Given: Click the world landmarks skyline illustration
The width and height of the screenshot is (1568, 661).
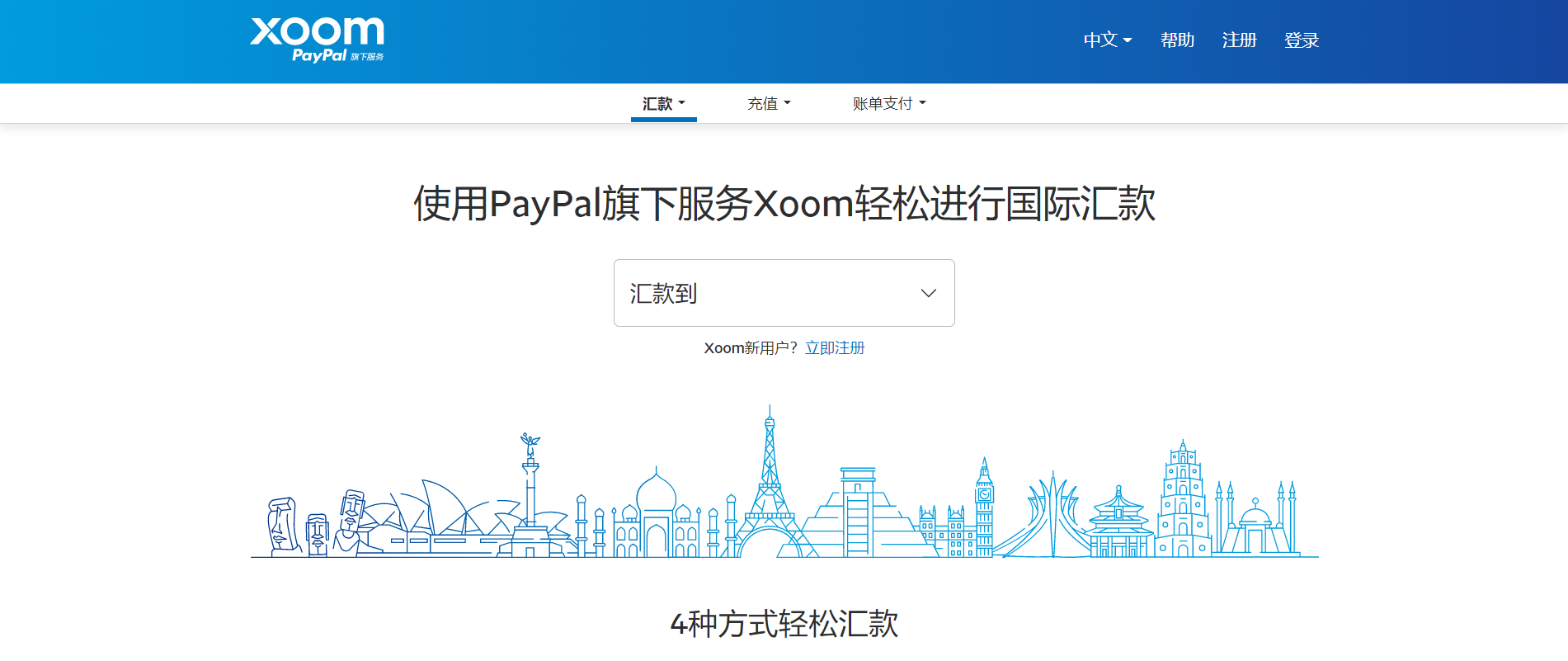Looking at the screenshot, I should point(784,482).
